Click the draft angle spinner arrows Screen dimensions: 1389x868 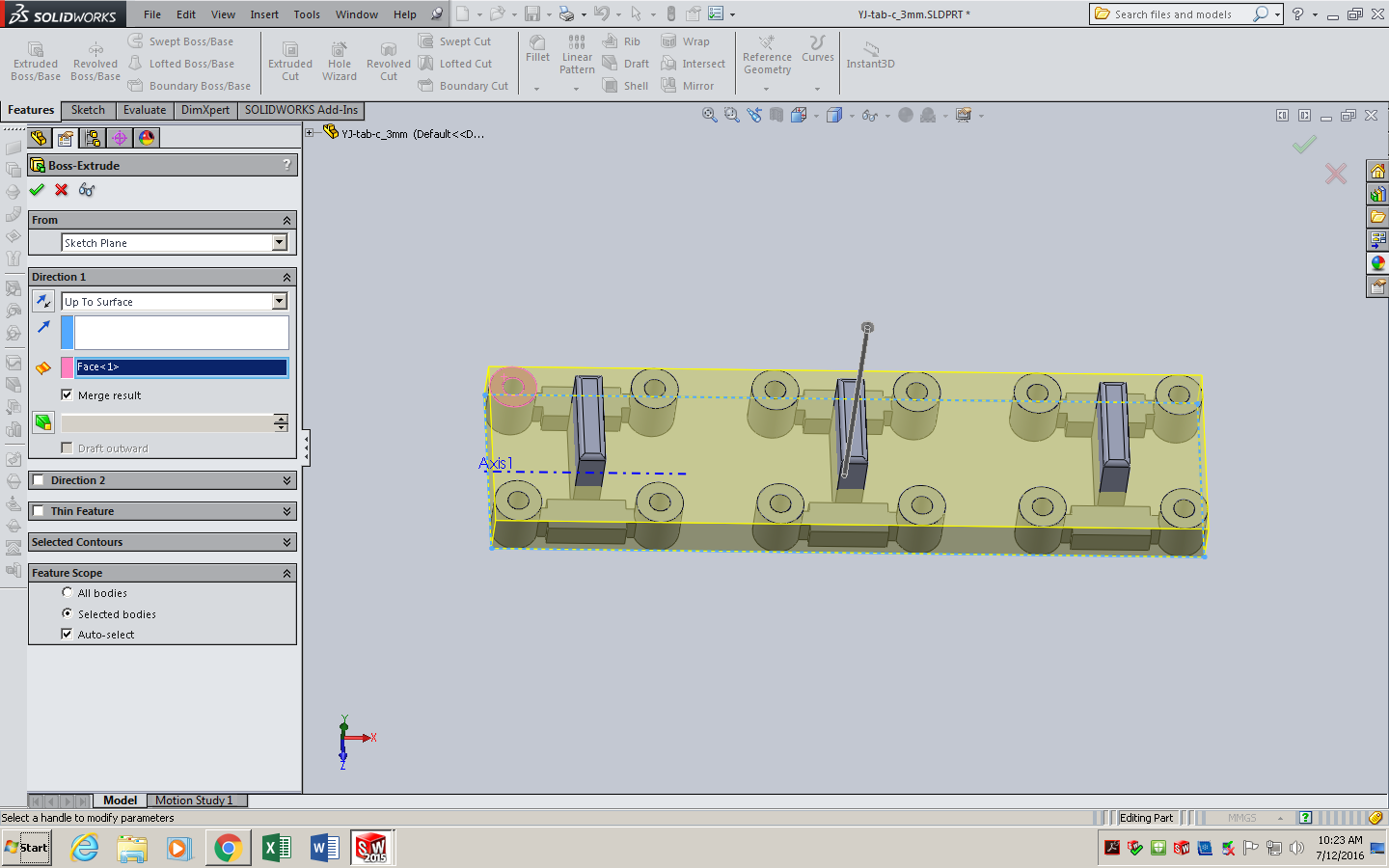[281, 422]
